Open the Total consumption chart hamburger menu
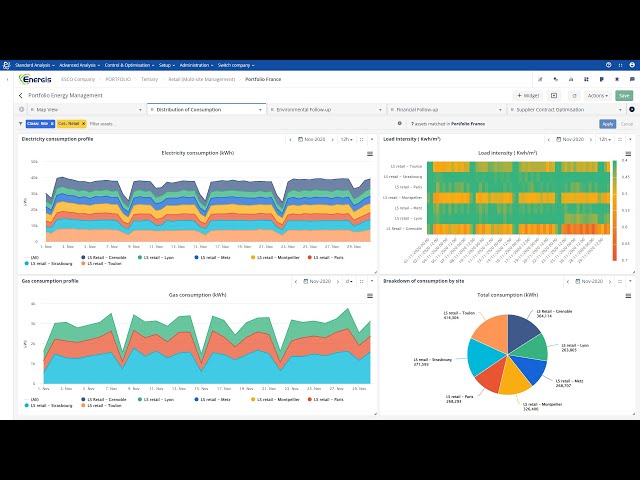The image size is (640, 480). click(628, 296)
